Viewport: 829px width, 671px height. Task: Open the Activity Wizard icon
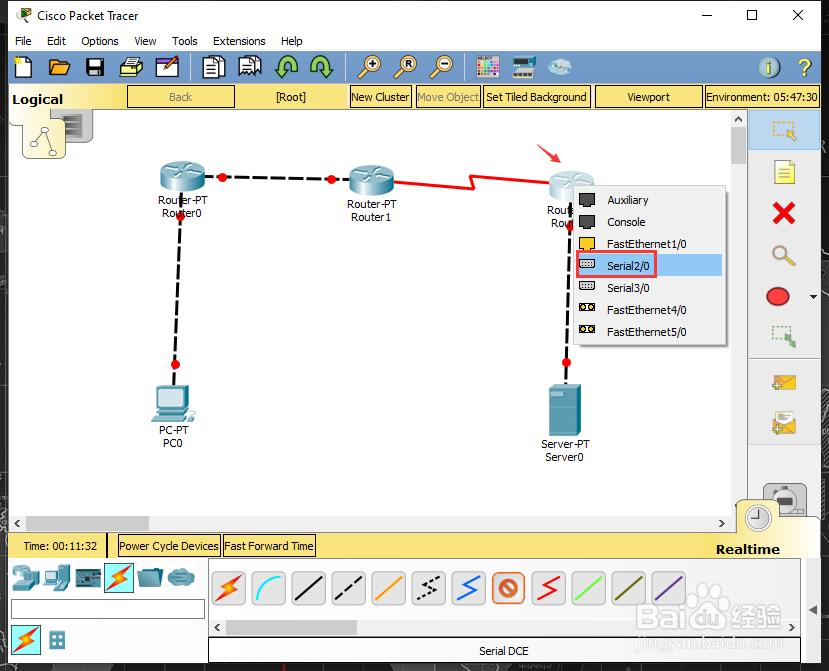(167, 67)
